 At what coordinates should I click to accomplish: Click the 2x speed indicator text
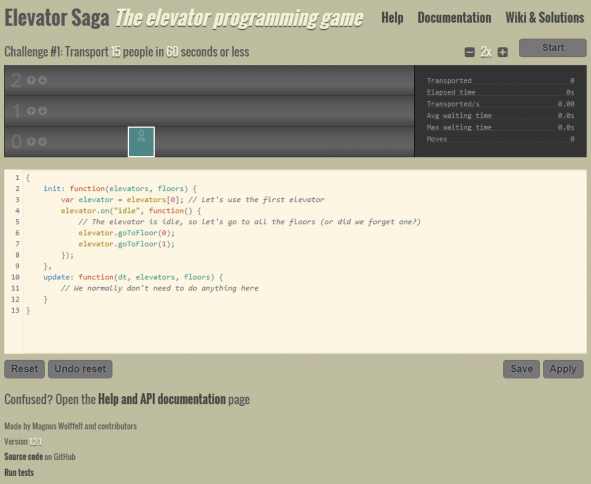[486, 52]
